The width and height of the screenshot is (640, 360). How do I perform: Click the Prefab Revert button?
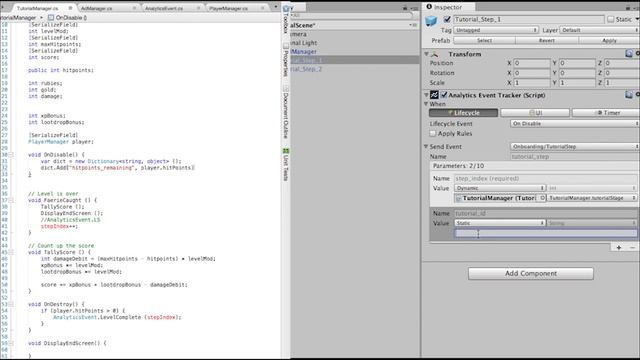click(x=547, y=40)
